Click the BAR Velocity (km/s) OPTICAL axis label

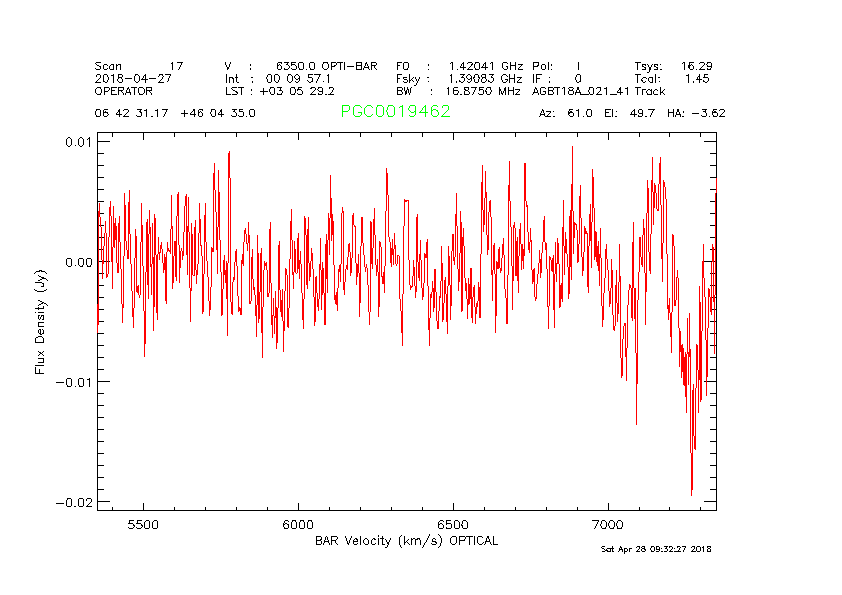pyautogui.click(x=406, y=541)
